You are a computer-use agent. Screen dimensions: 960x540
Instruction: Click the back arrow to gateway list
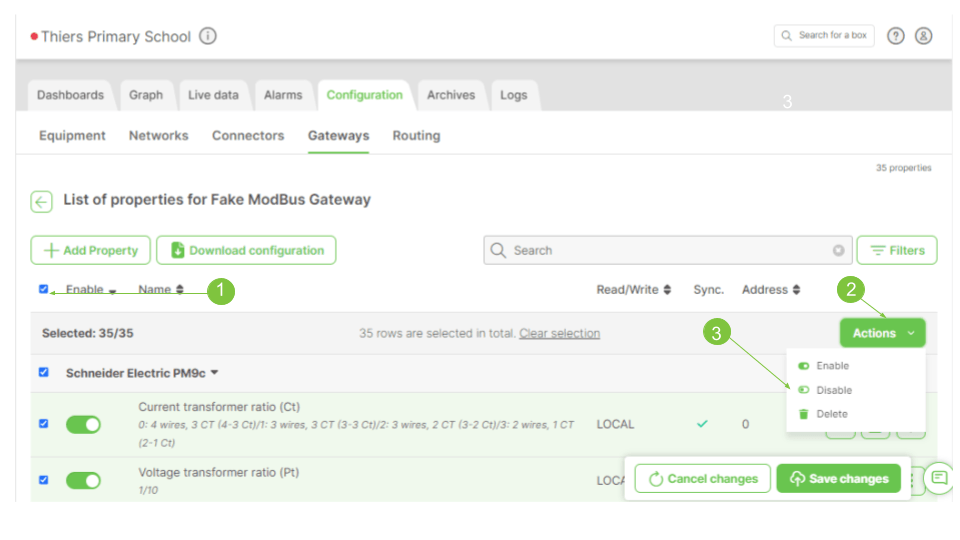[x=41, y=201]
